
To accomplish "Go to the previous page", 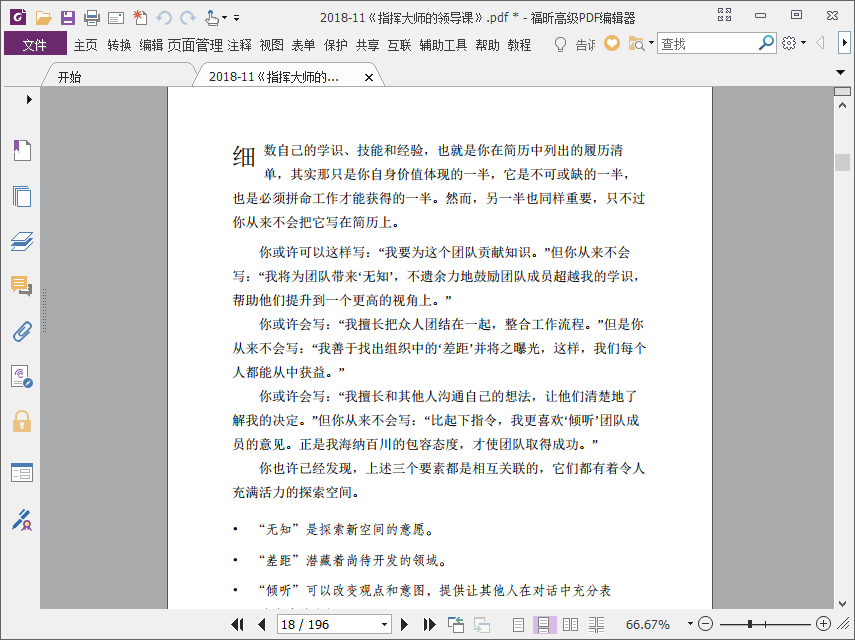I will click(262, 624).
